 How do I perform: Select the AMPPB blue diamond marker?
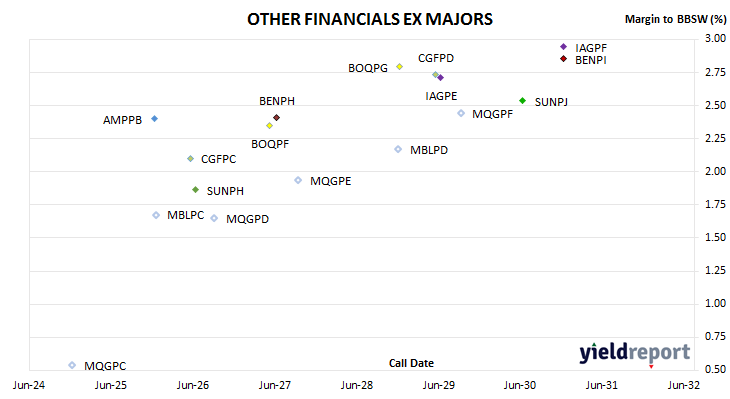(155, 119)
